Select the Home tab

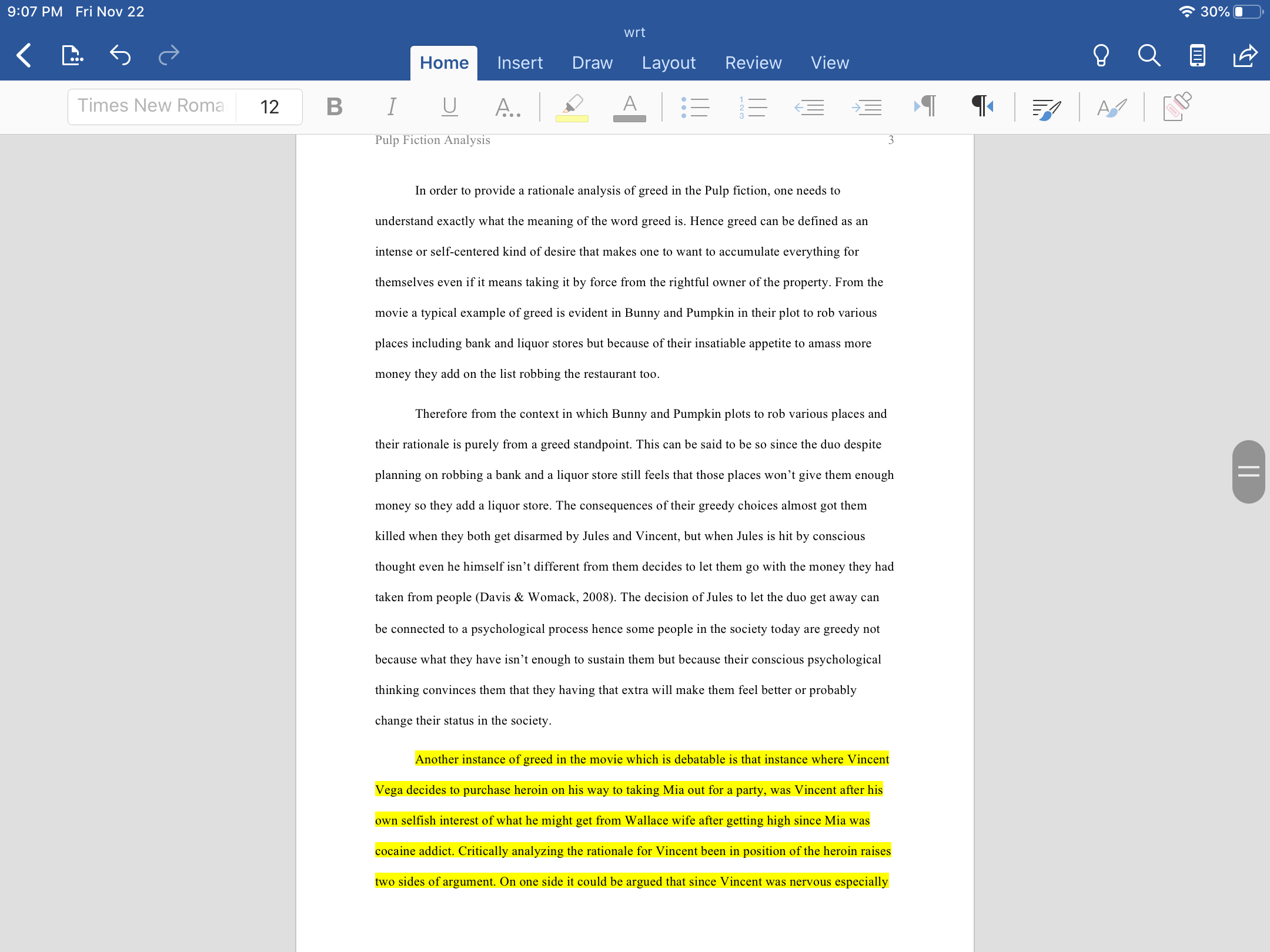444,63
